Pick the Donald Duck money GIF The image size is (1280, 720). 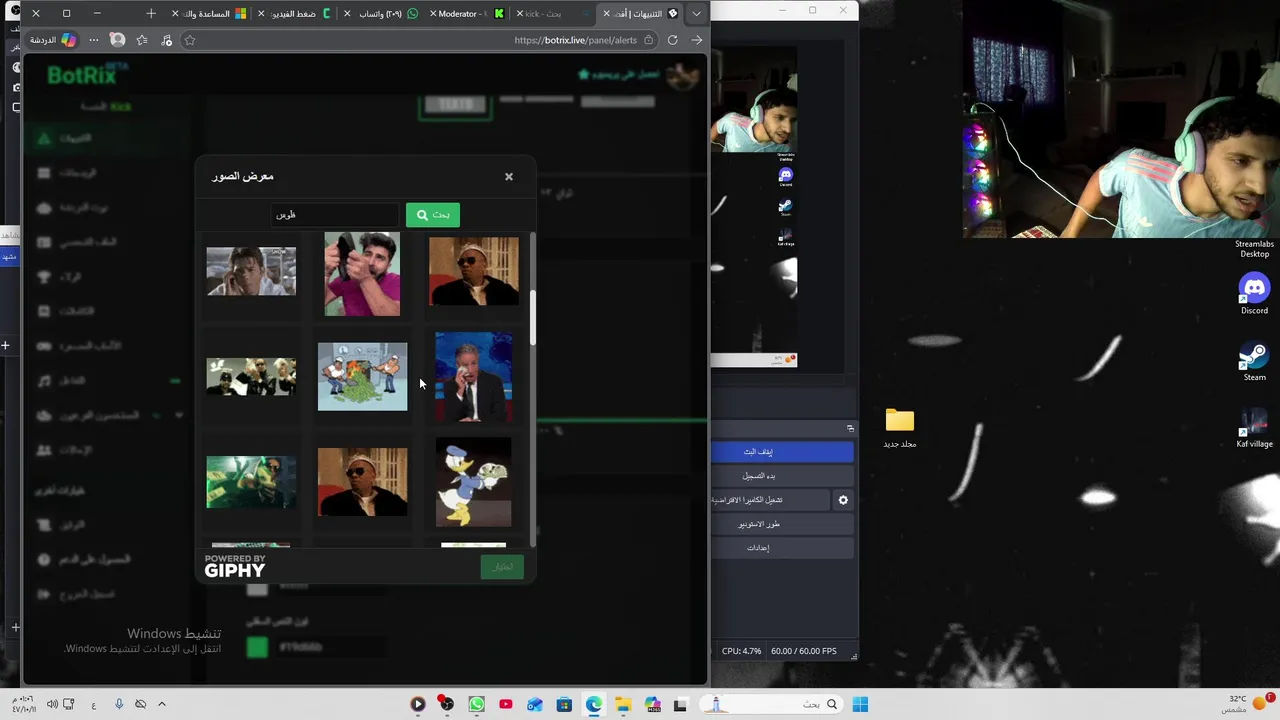pyautogui.click(x=474, y=482)
